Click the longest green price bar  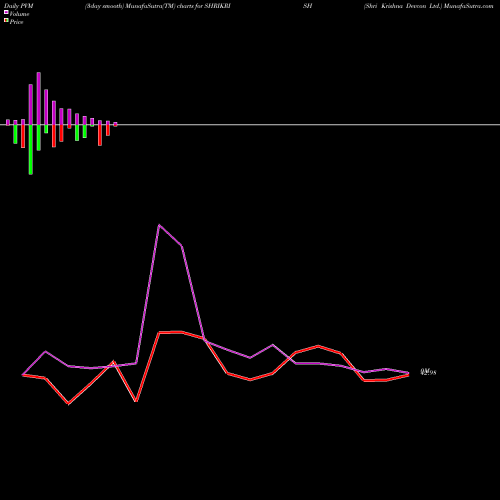[x=31, y=150]
